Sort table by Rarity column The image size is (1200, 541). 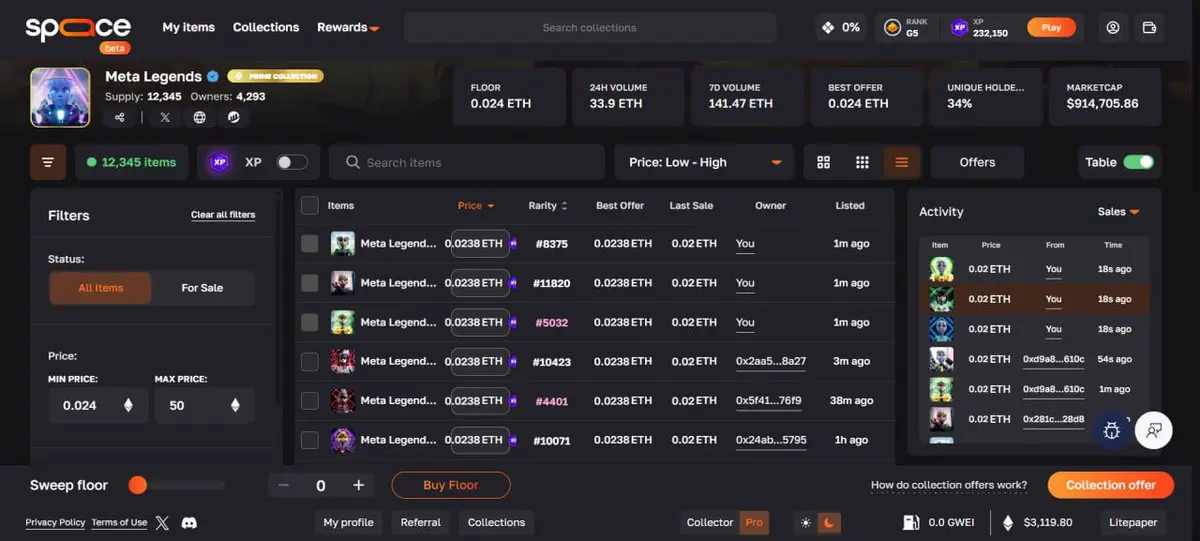point(547,205)
